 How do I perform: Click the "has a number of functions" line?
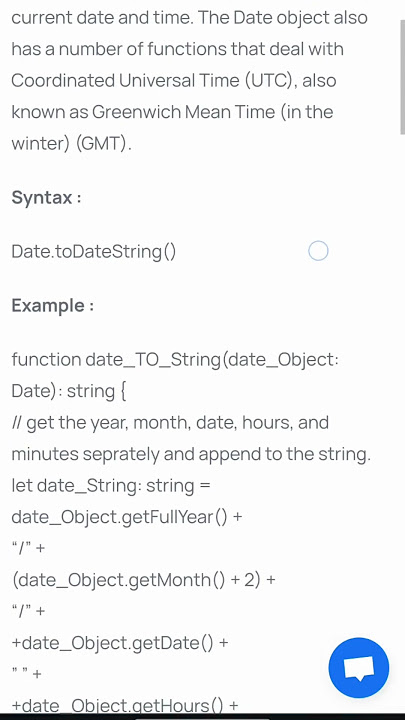click(x=177, y=49)
